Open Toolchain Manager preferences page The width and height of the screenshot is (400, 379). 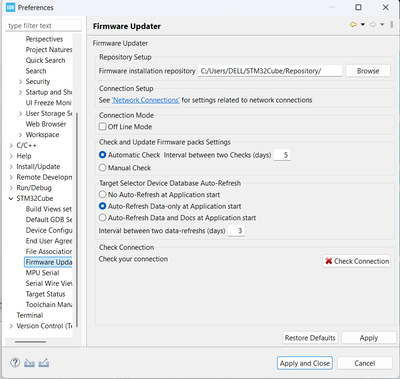(49, 305)
